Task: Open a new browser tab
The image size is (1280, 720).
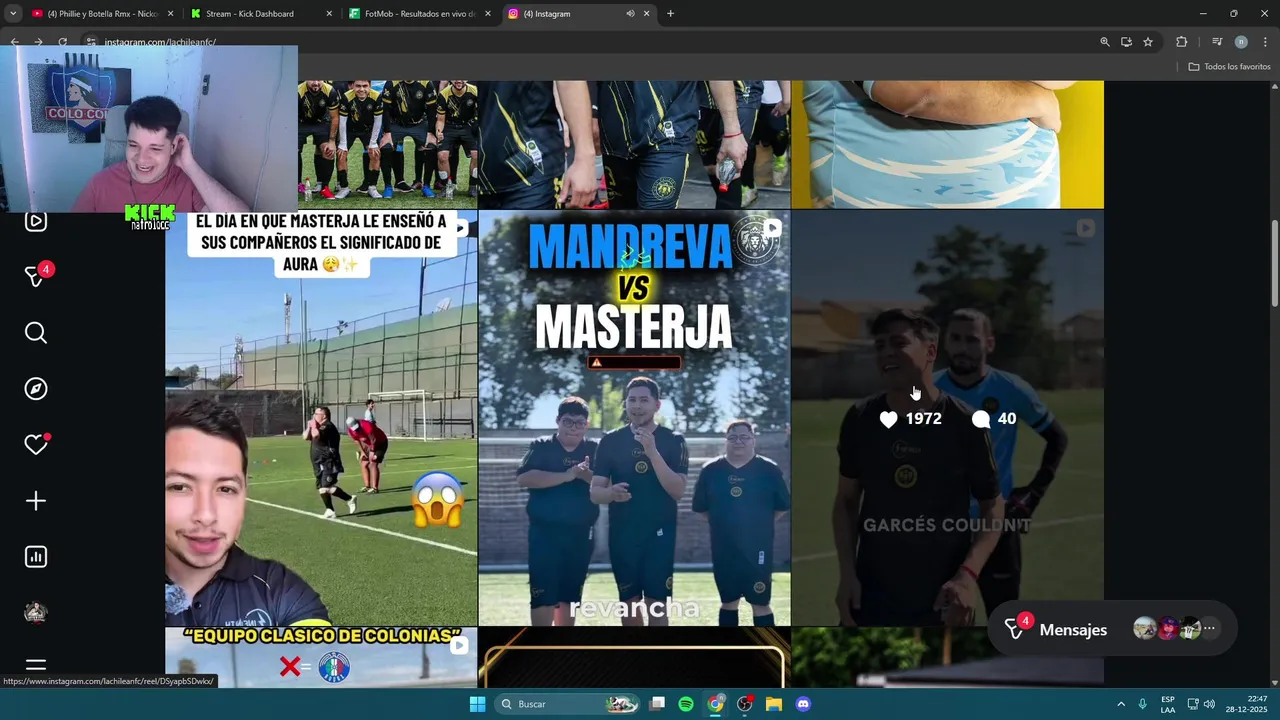Action: coord(670,14)
